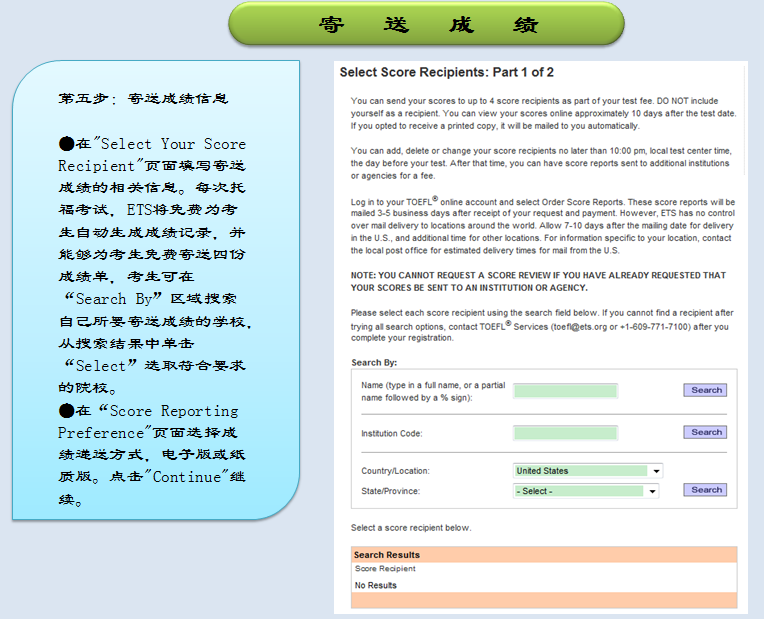This screenshot has height=619, width=764.
Task: Click the Search button beside State/Province
Action: pyautogui.click(x=705, y=490)
